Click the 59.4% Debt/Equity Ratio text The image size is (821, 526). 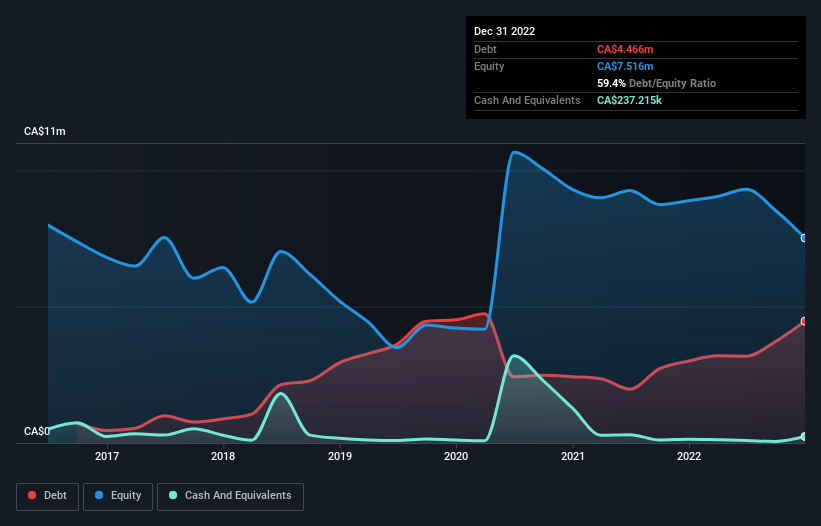click(656, 83)
